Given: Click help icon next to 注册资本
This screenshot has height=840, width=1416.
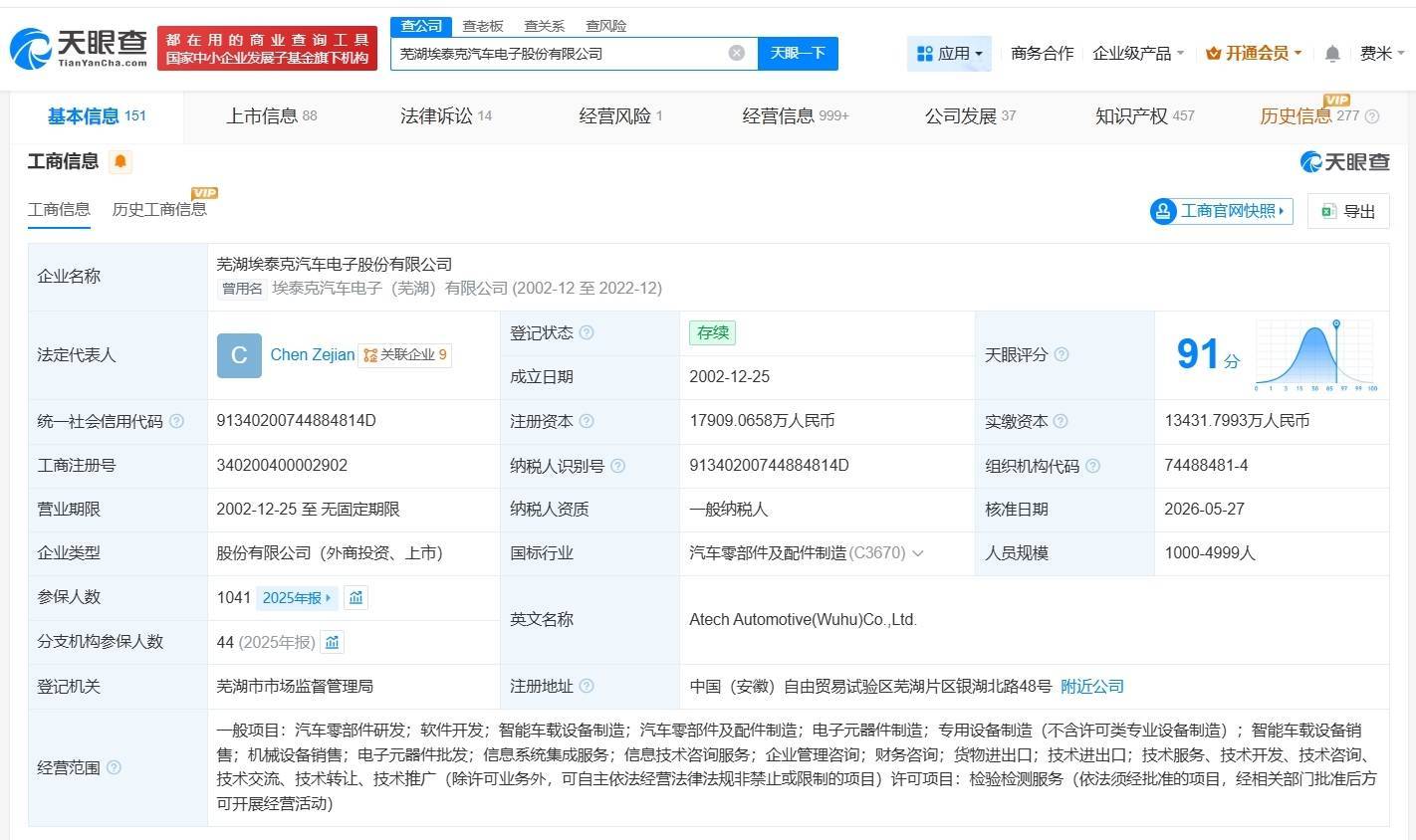Looking at the screenshot, I should (587, 421).
